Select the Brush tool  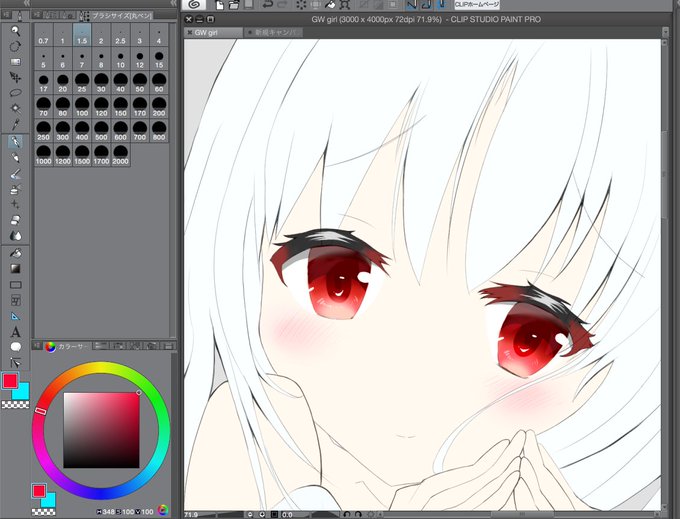click(x=16, y=174)
